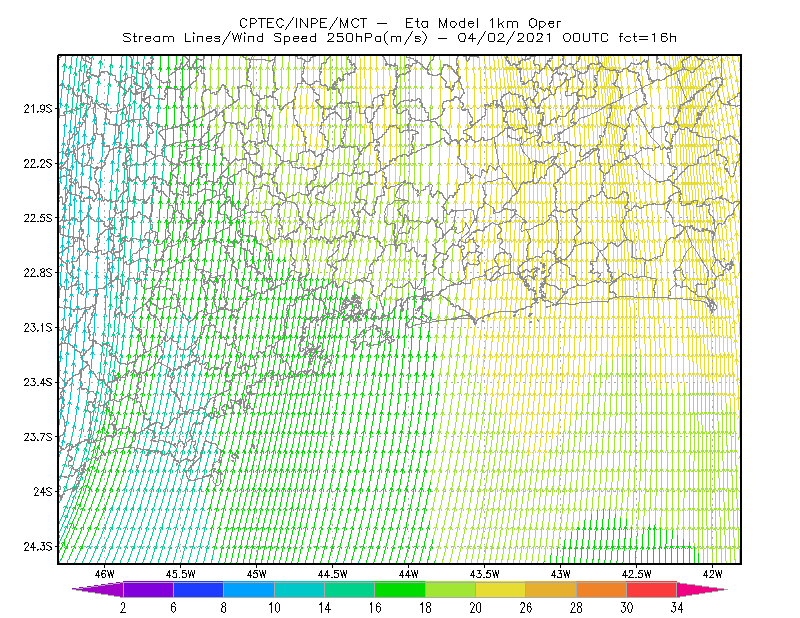Screen dimensions: 800x618
Task: Click the orange 28-30 colorbar segment
Action: pos(602,589)
